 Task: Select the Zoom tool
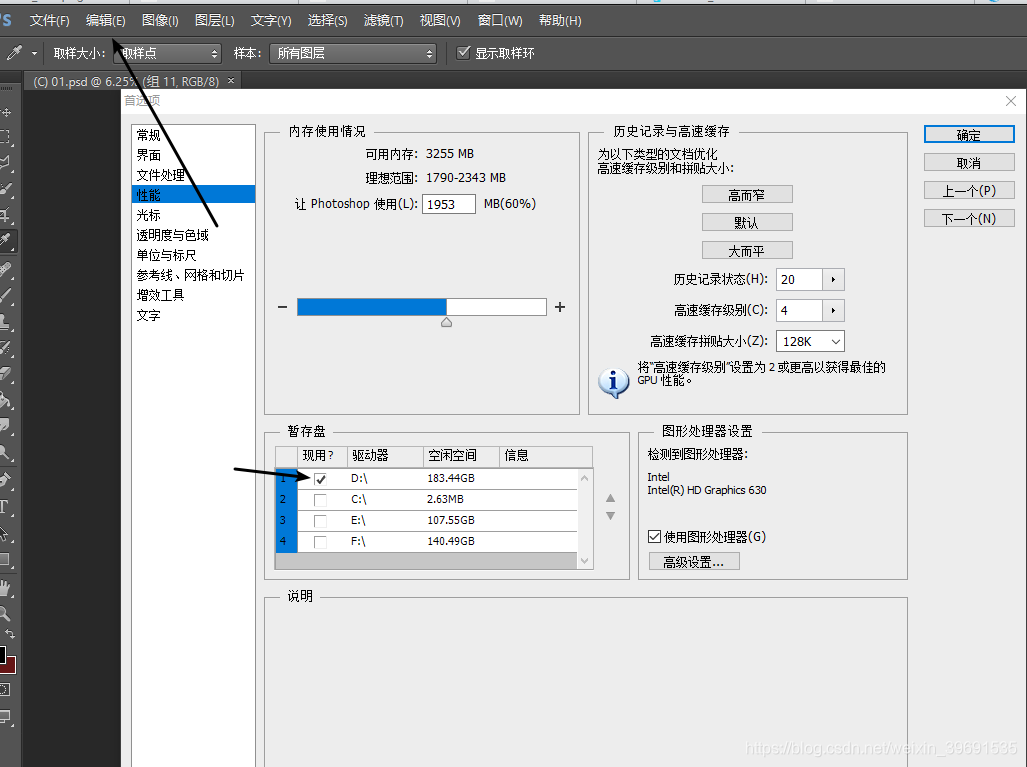(x=9, y=613)
